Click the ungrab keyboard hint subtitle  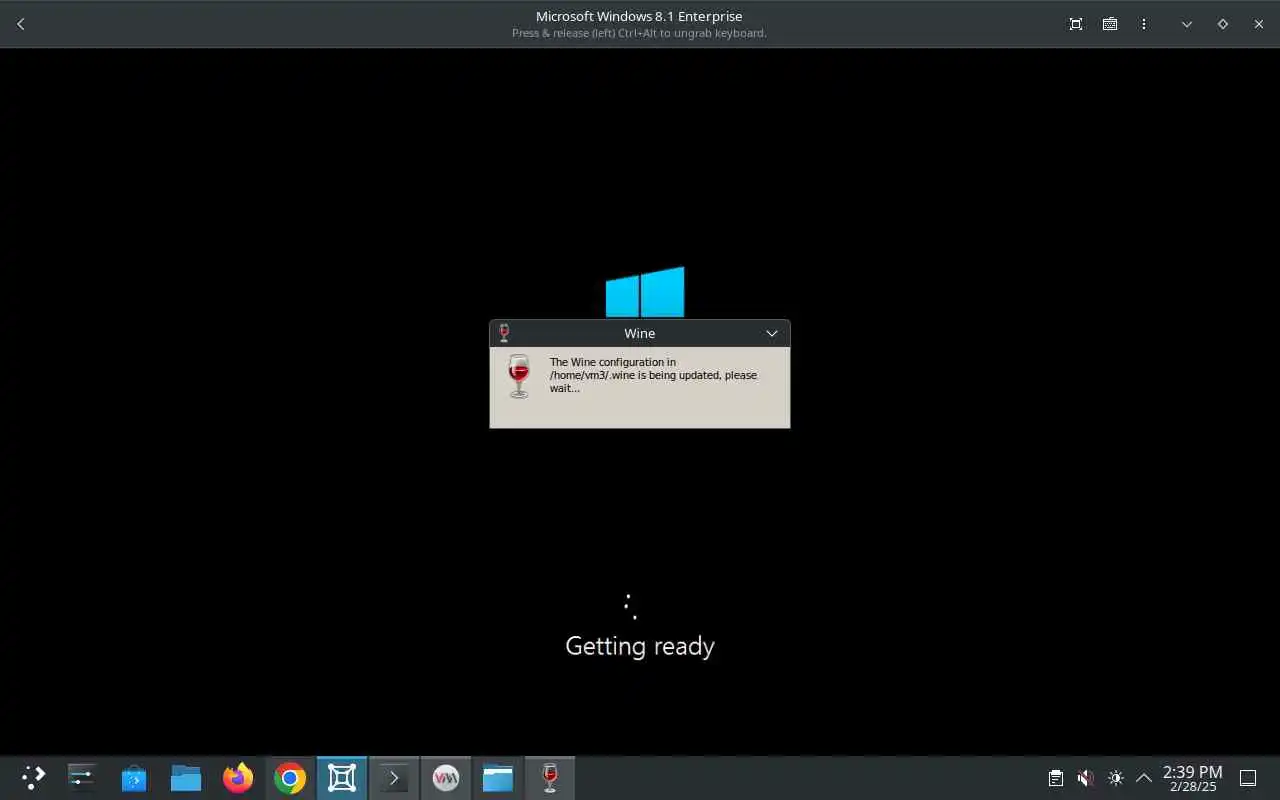pyautogui.click(x=639, y=33)
